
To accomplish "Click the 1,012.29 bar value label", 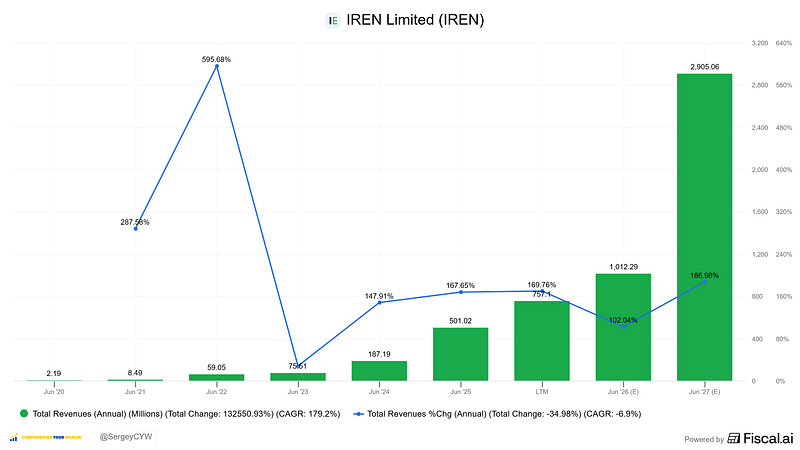I will 623,267.
